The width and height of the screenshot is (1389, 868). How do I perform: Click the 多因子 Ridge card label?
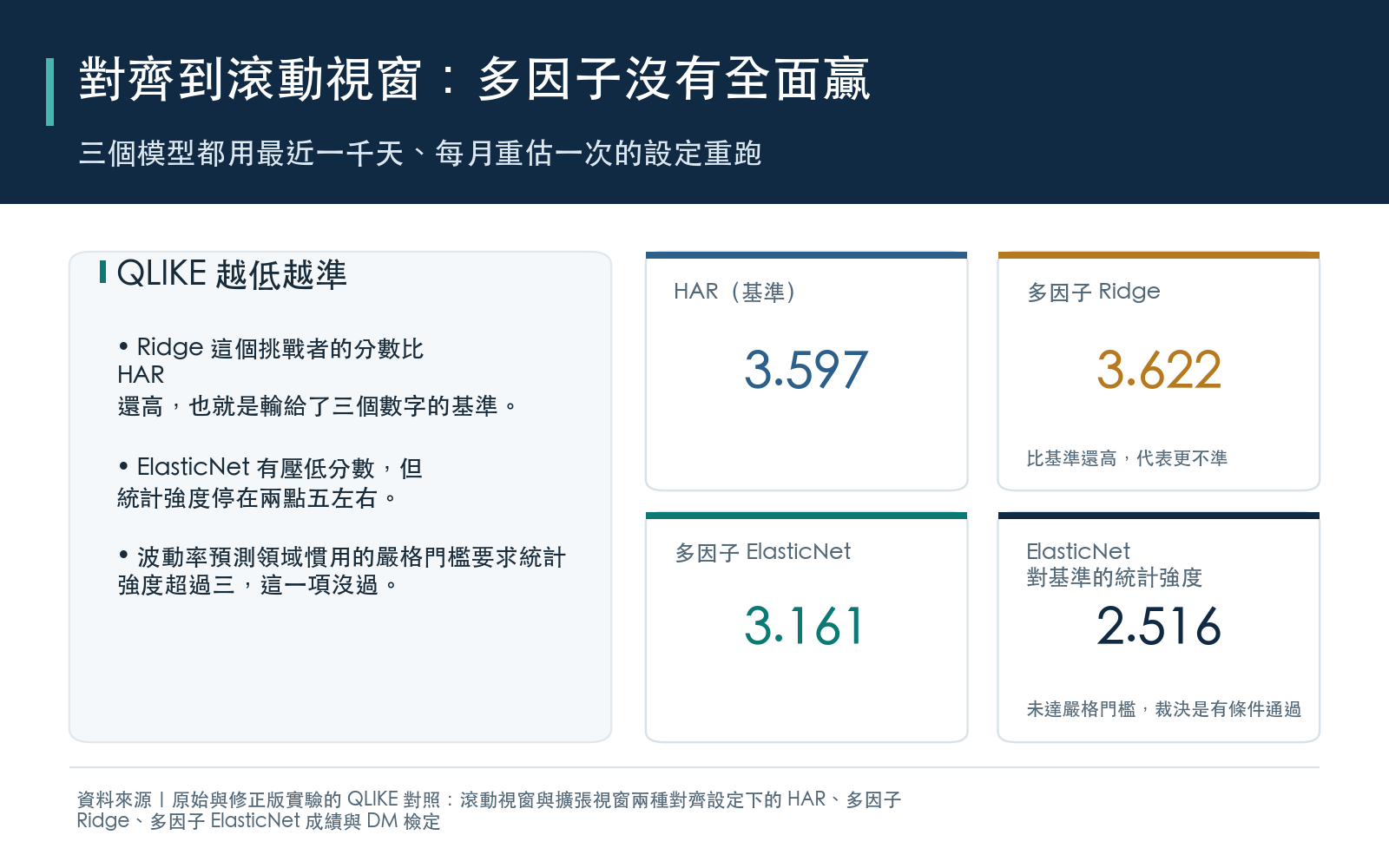coord(1094,292)
